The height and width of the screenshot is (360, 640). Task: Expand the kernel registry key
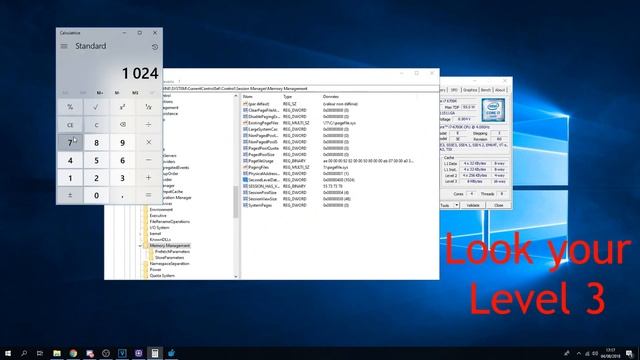click(x=140, y=234)
